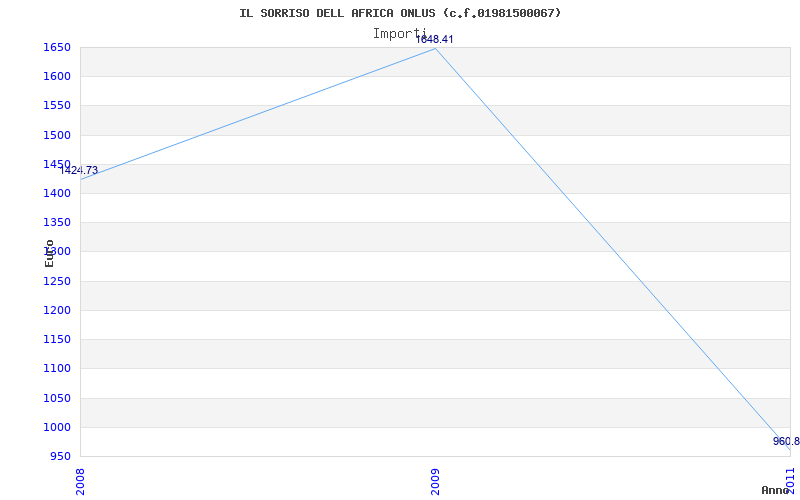The height and width of the screenshot is (500, 800).
Task: Select the 1648.41 data point label
Action: click(x=435, y=40)
